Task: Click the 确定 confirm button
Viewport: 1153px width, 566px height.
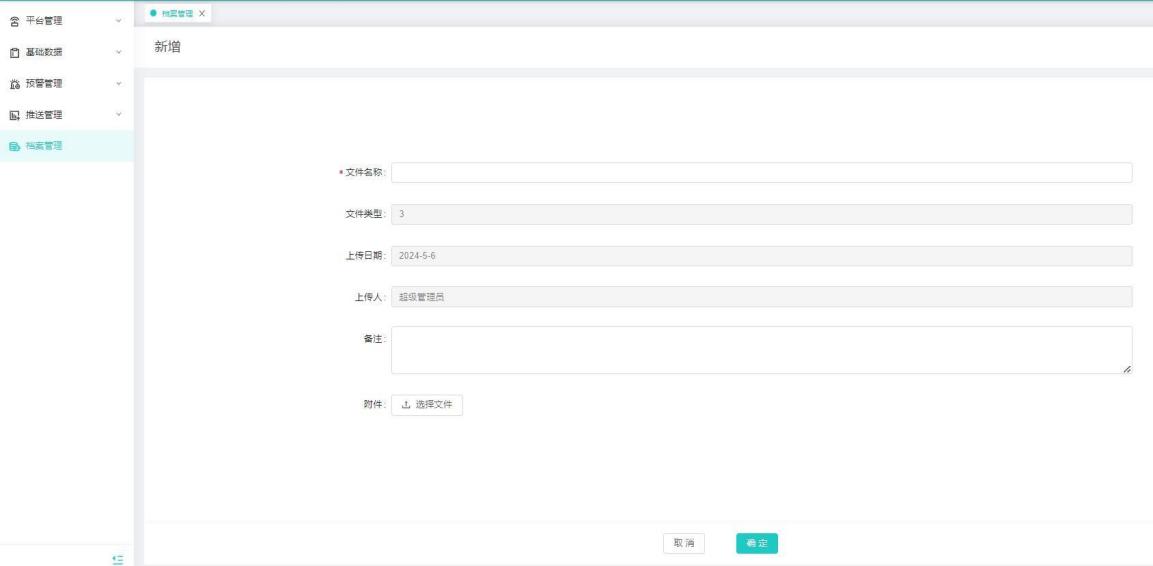Action: coord(756,543)
